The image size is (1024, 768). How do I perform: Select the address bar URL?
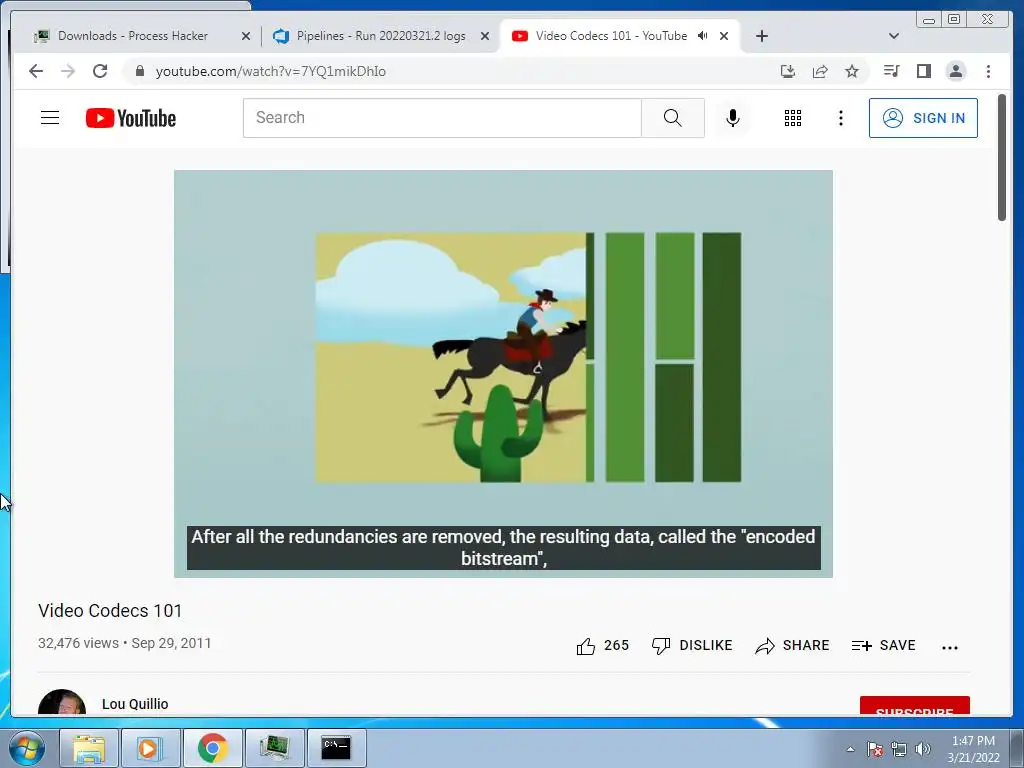point(270,71)
